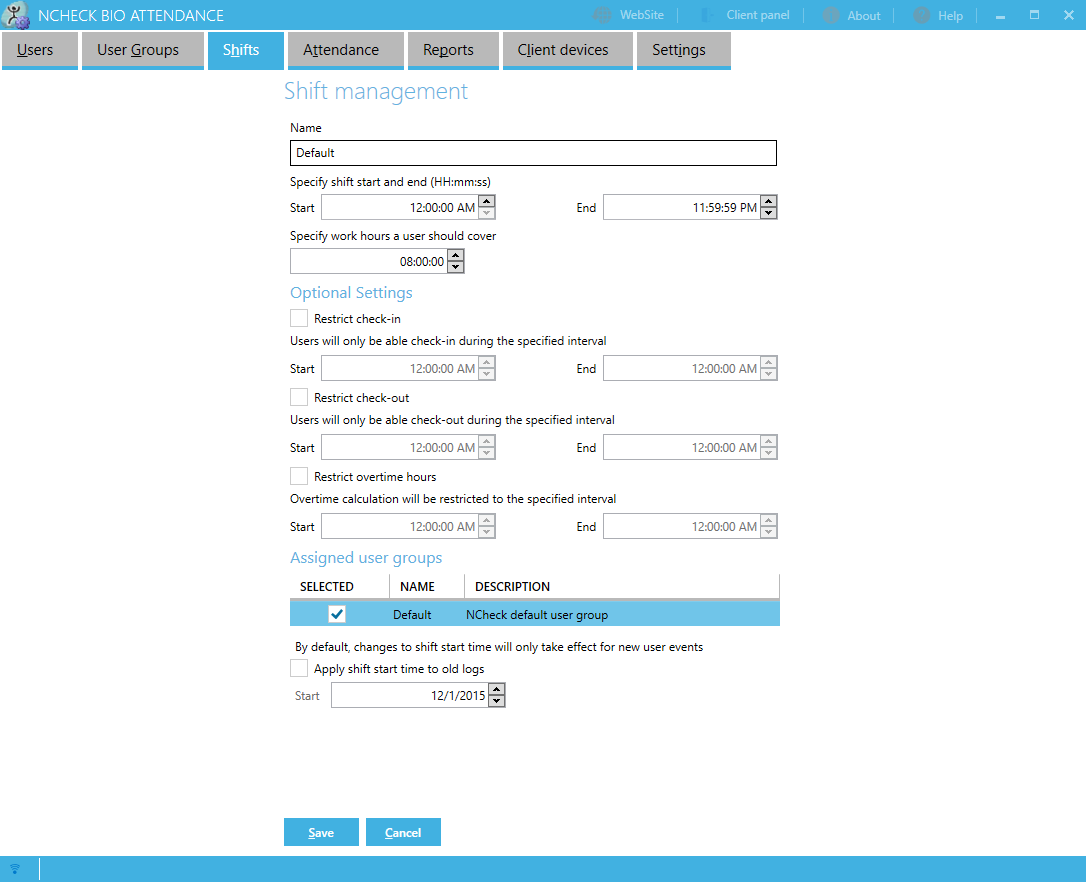Uncheck the Default user group selection

pyautogui.click(x=337, y=614)
